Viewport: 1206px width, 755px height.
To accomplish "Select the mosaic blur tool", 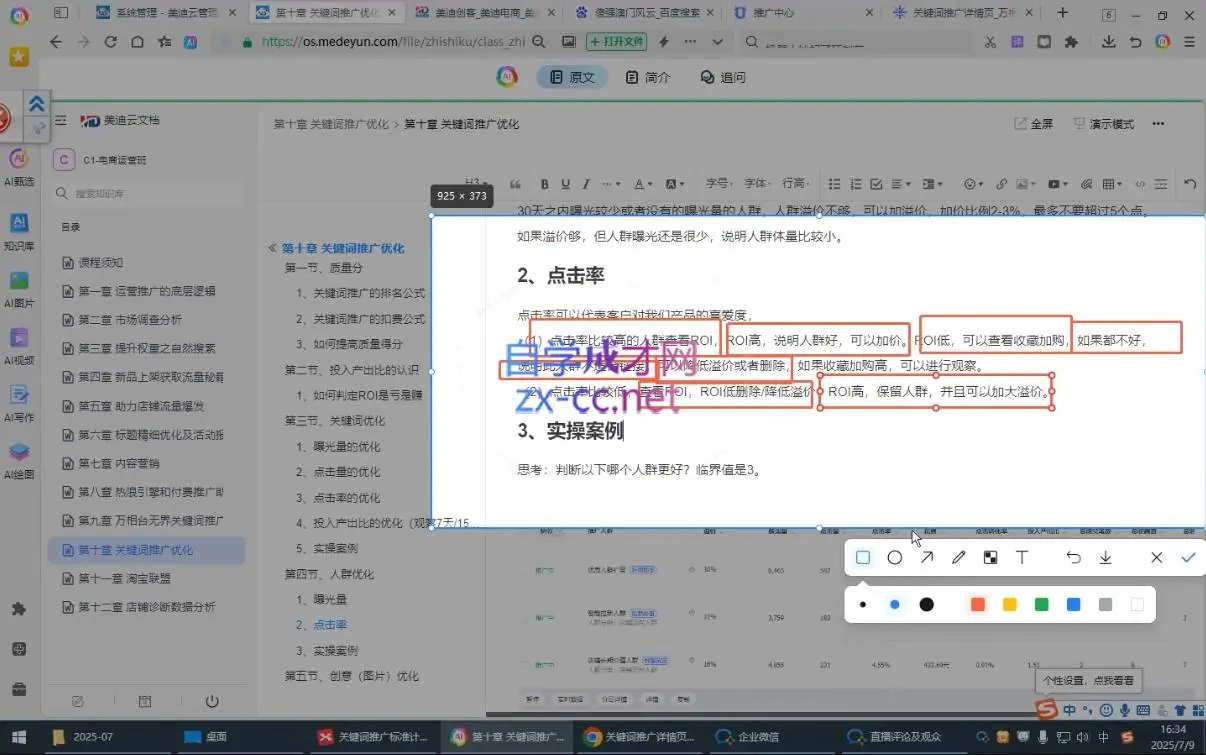I will (990, 557).
